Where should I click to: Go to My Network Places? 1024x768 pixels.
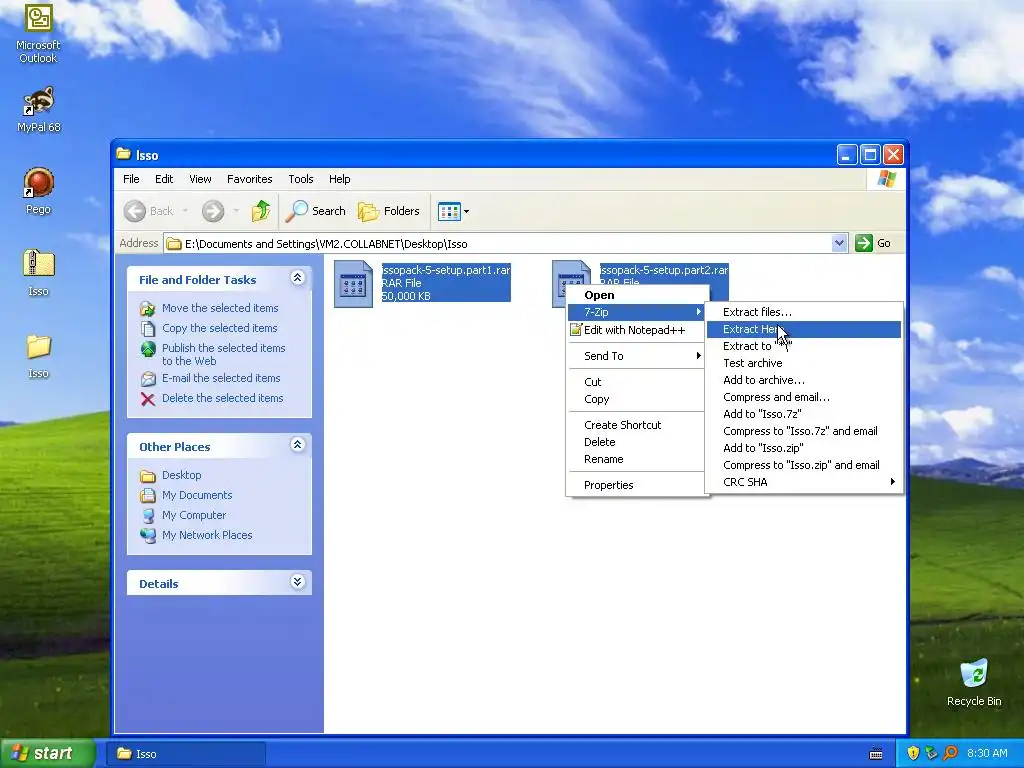[x=207, y=535]
